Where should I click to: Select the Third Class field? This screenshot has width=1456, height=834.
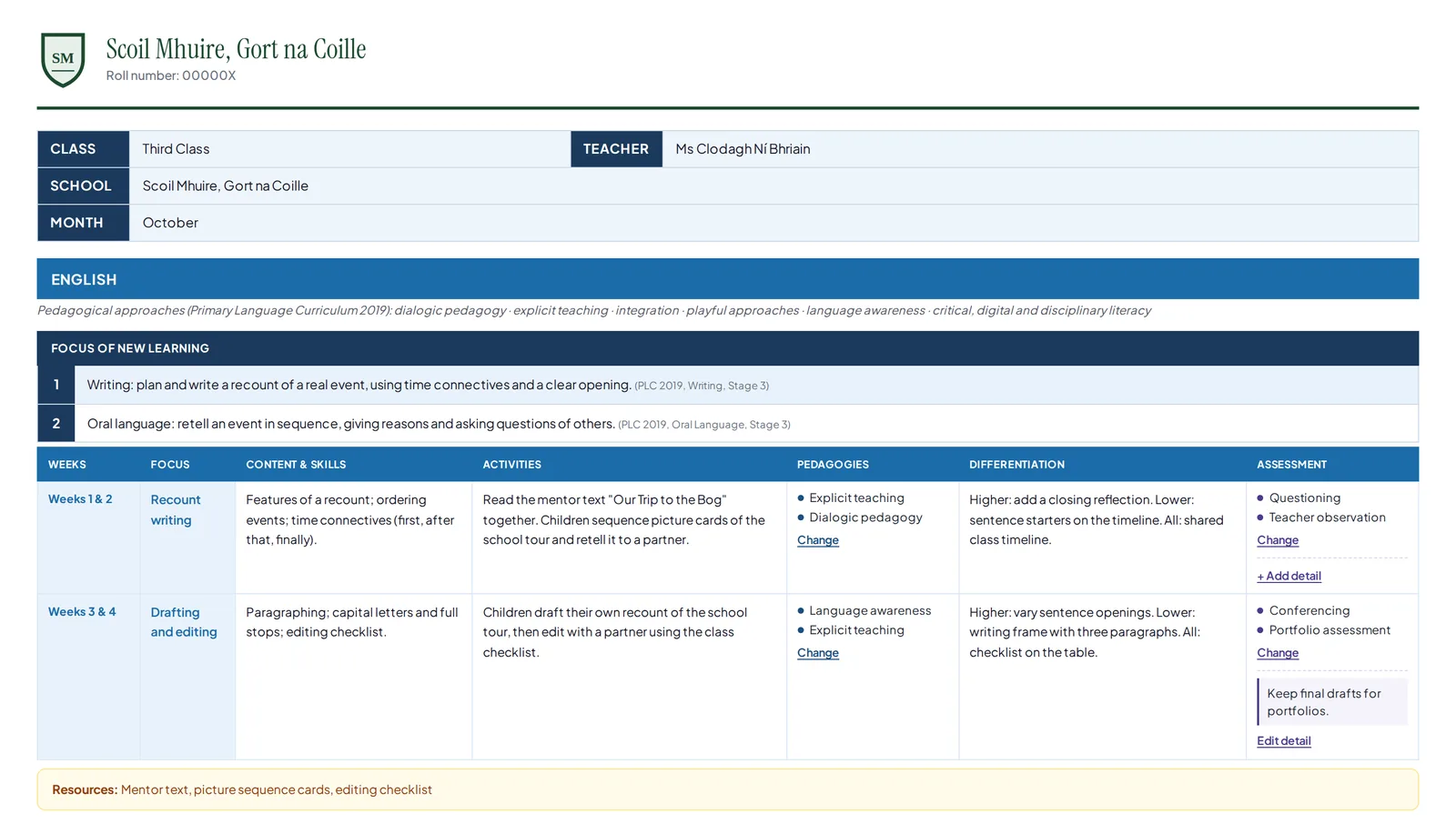349,149
